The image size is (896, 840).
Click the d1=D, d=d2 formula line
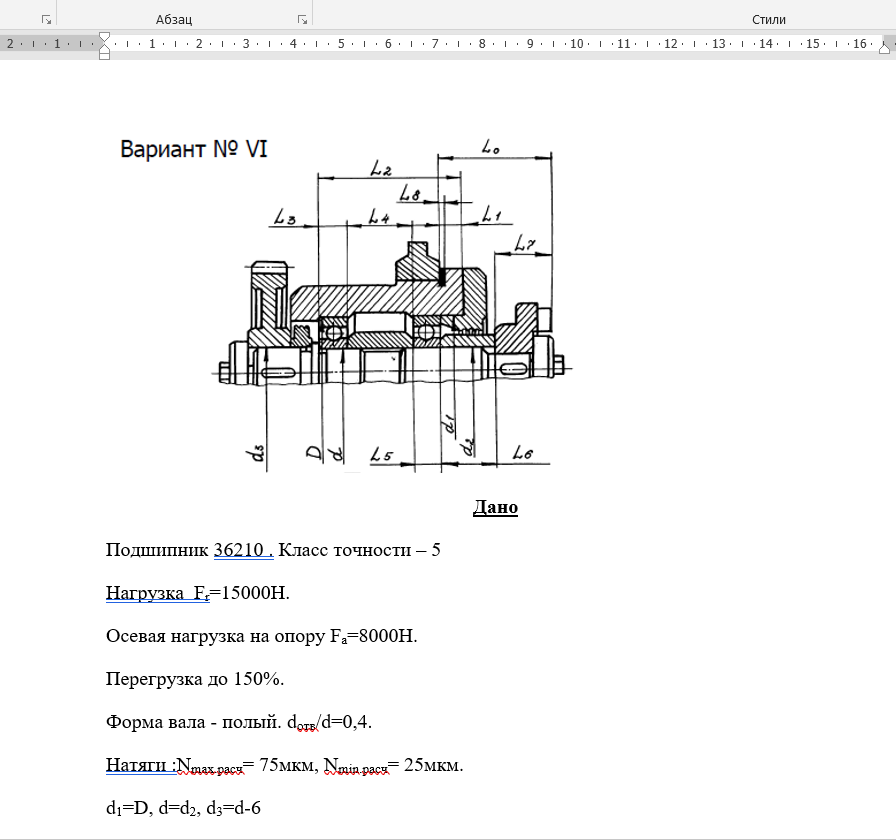(183, 808)
